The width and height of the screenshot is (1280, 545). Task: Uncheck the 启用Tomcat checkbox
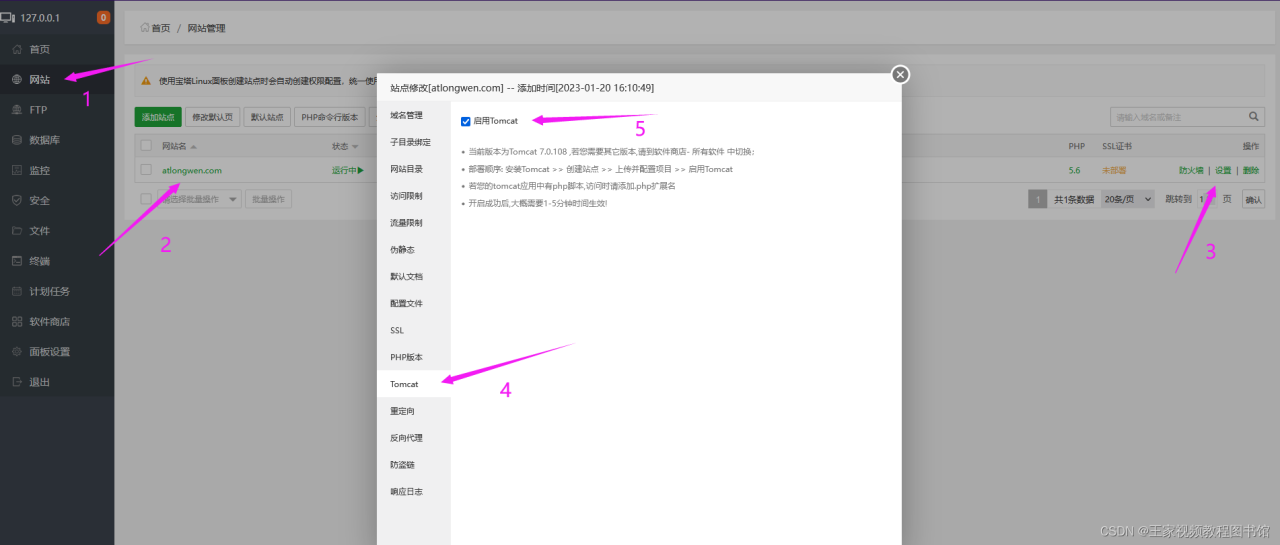point(466,121)
